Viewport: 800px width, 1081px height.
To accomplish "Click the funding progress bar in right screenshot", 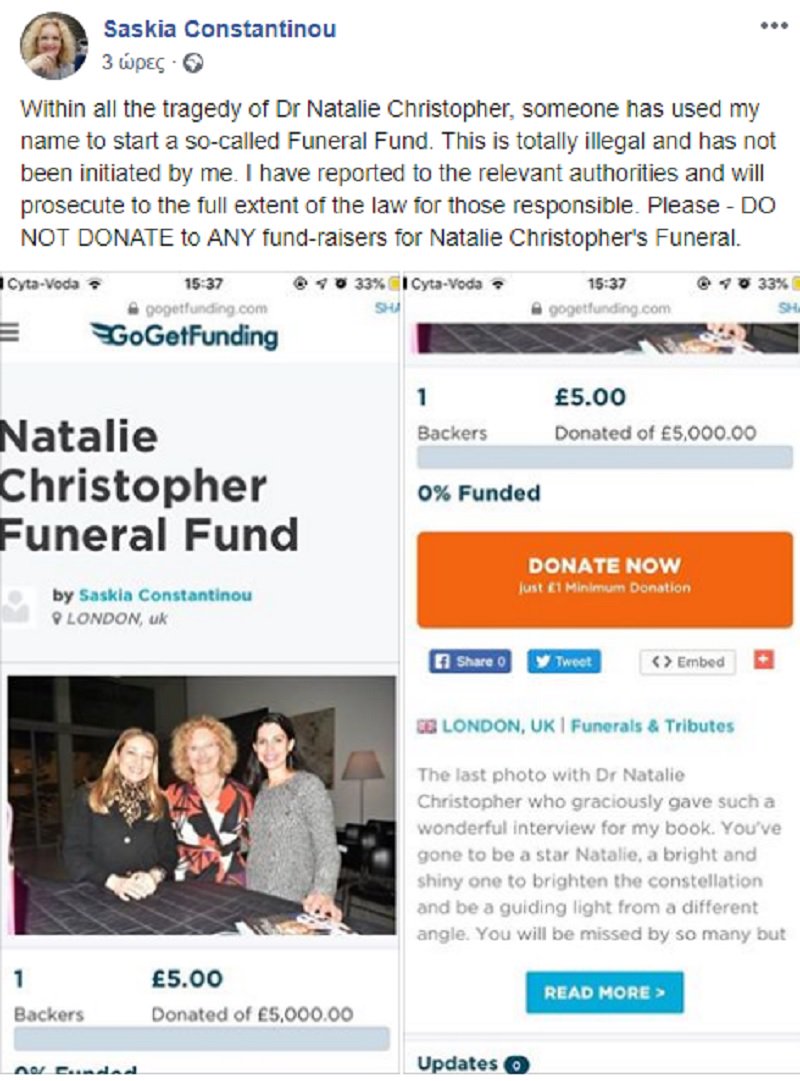I will [x=604, y=457].
